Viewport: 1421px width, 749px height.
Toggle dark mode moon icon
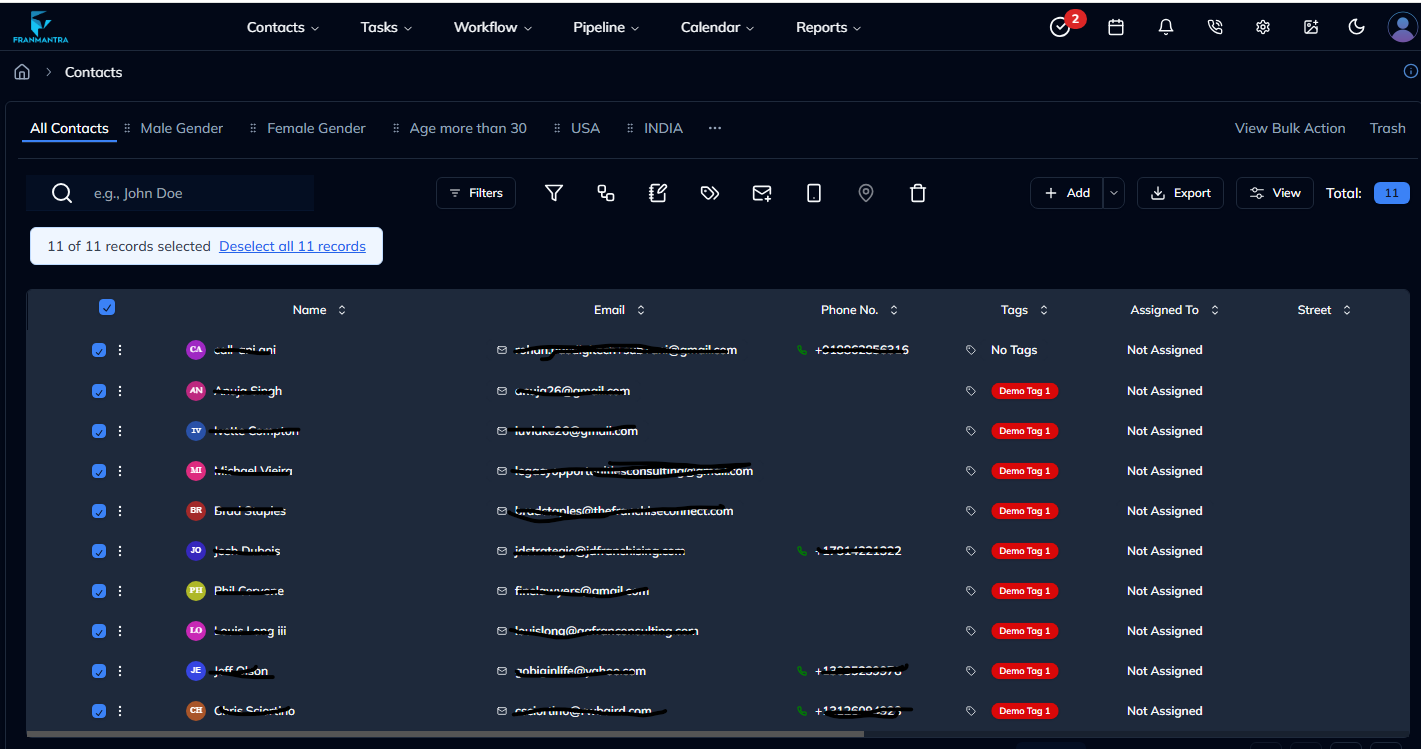click(1357, 27)
